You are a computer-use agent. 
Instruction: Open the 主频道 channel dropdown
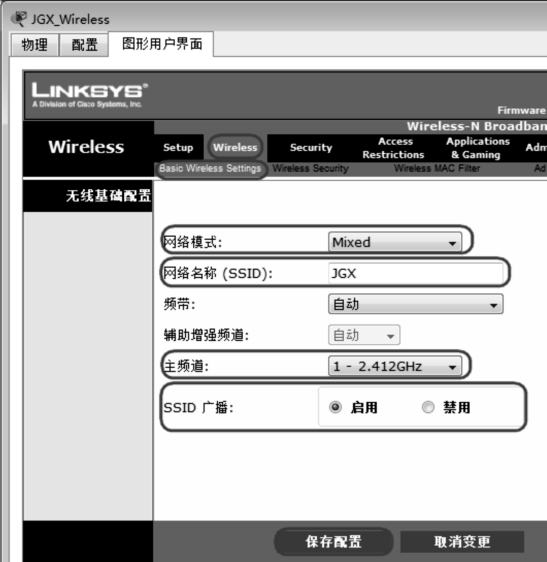tap(395, 366)
